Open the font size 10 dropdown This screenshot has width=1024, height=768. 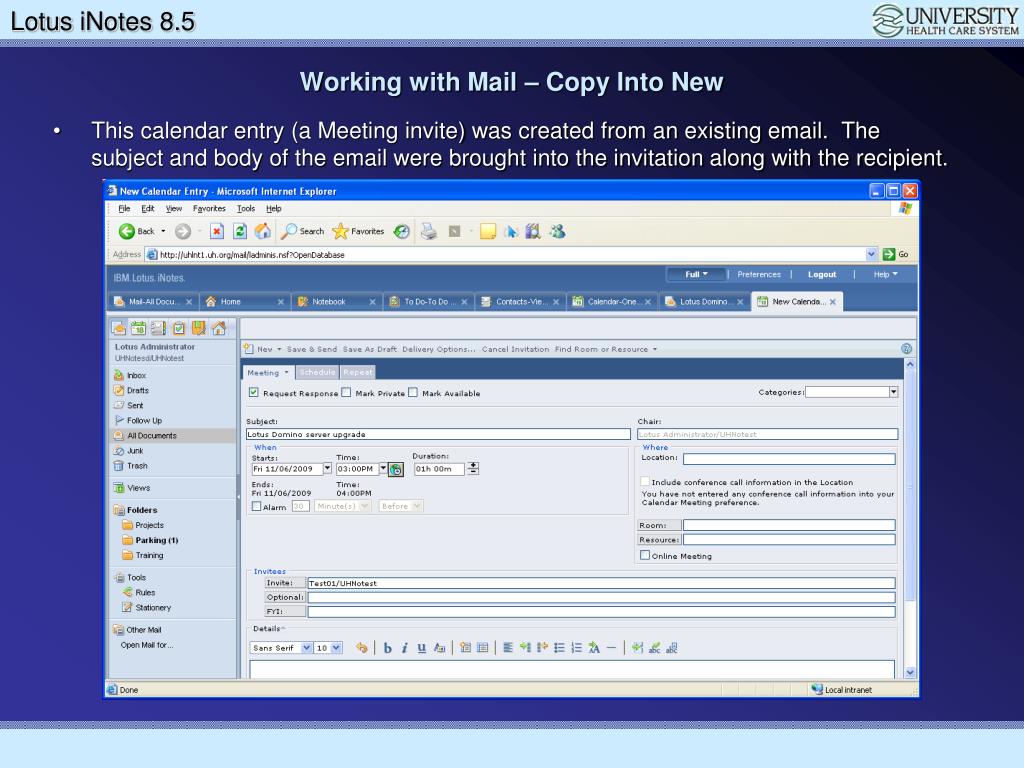(336, 648)
